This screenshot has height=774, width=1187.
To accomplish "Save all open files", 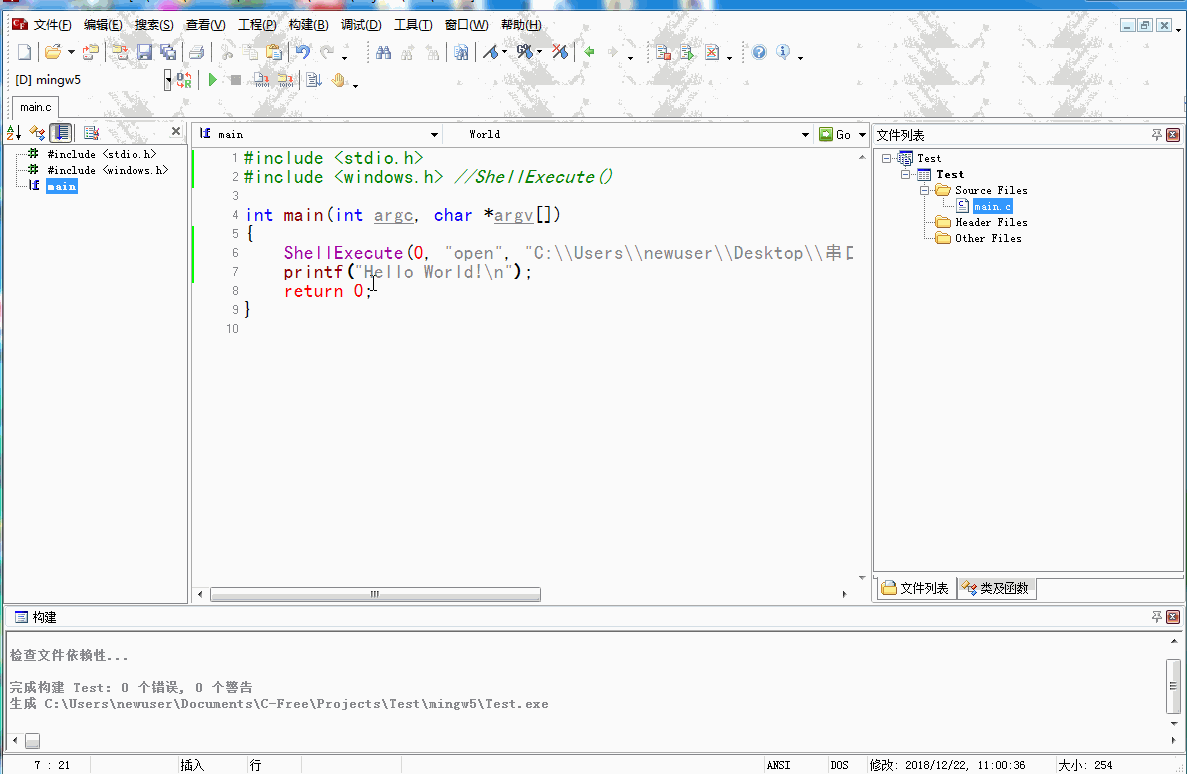I will [168, 52].
